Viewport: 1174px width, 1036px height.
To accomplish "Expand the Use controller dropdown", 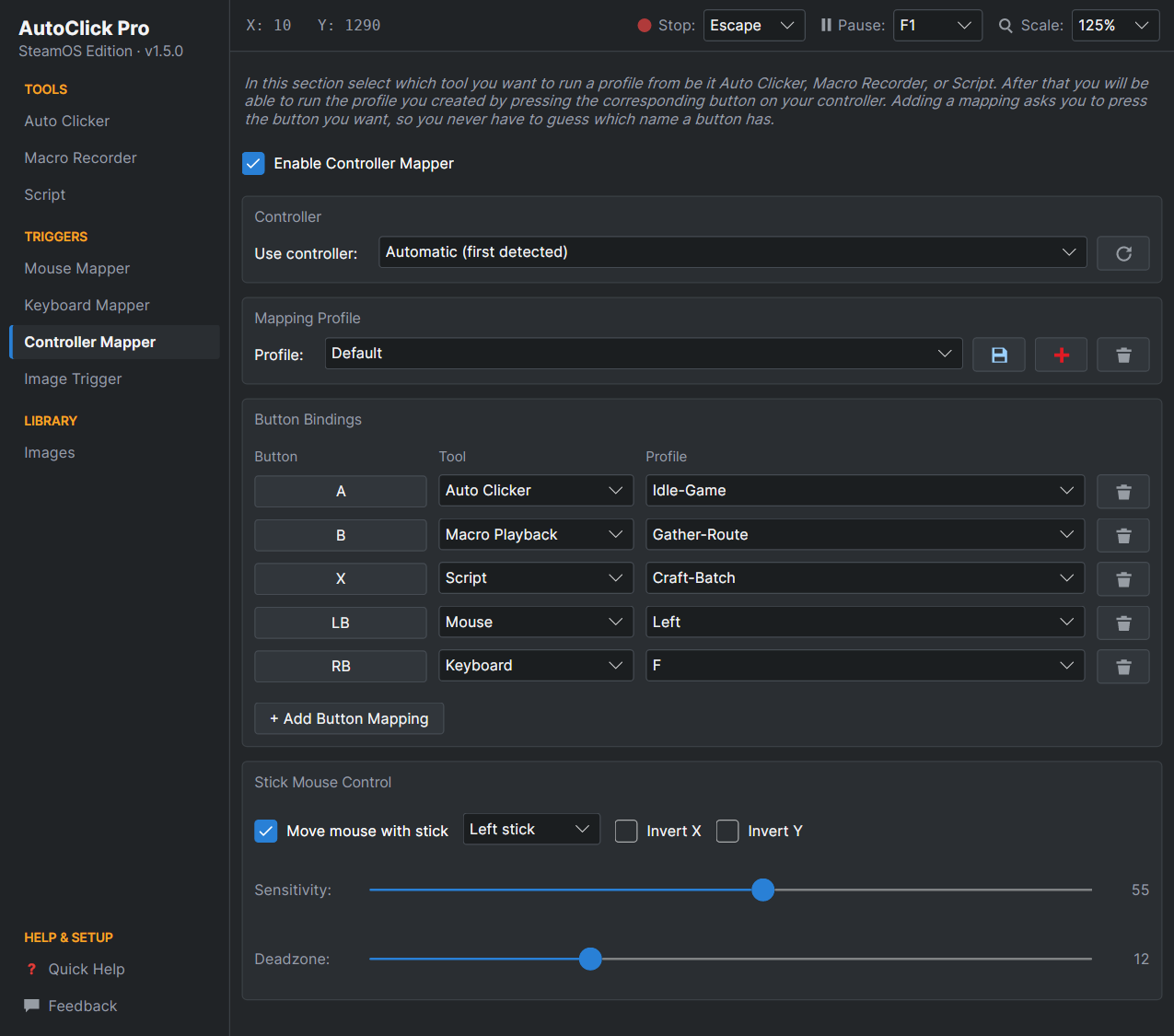I will click(x=733, y=252).
